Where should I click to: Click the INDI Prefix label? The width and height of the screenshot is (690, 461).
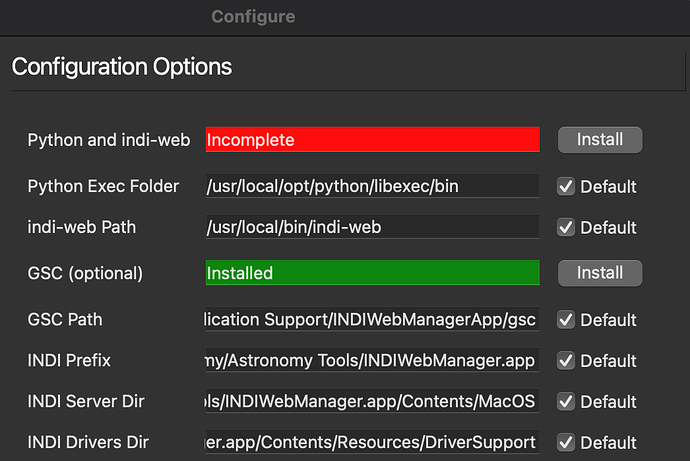pos(69,360)
